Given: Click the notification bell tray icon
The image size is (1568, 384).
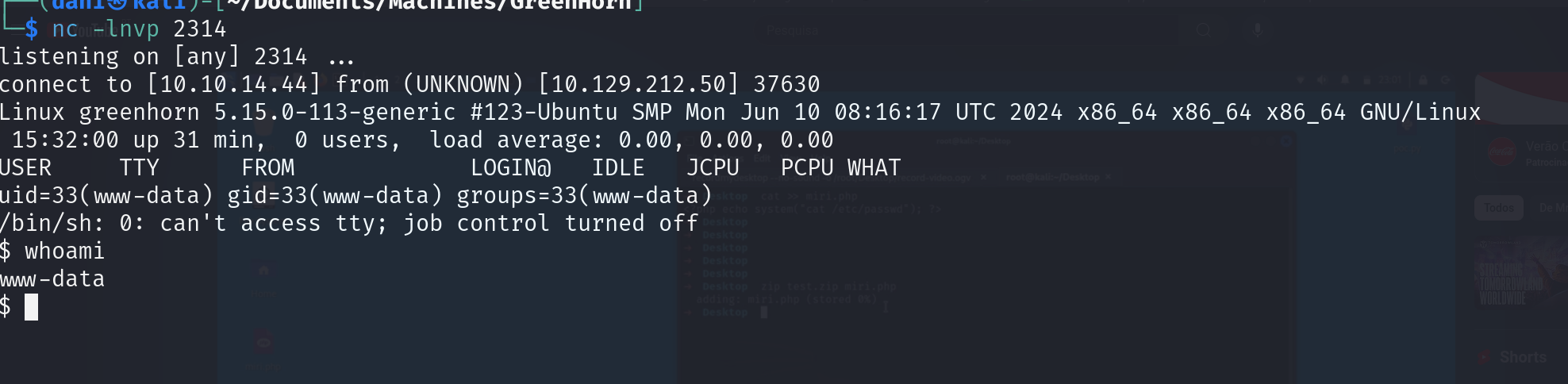Looking at the screenshot, I should click(x=1344, y=80).
